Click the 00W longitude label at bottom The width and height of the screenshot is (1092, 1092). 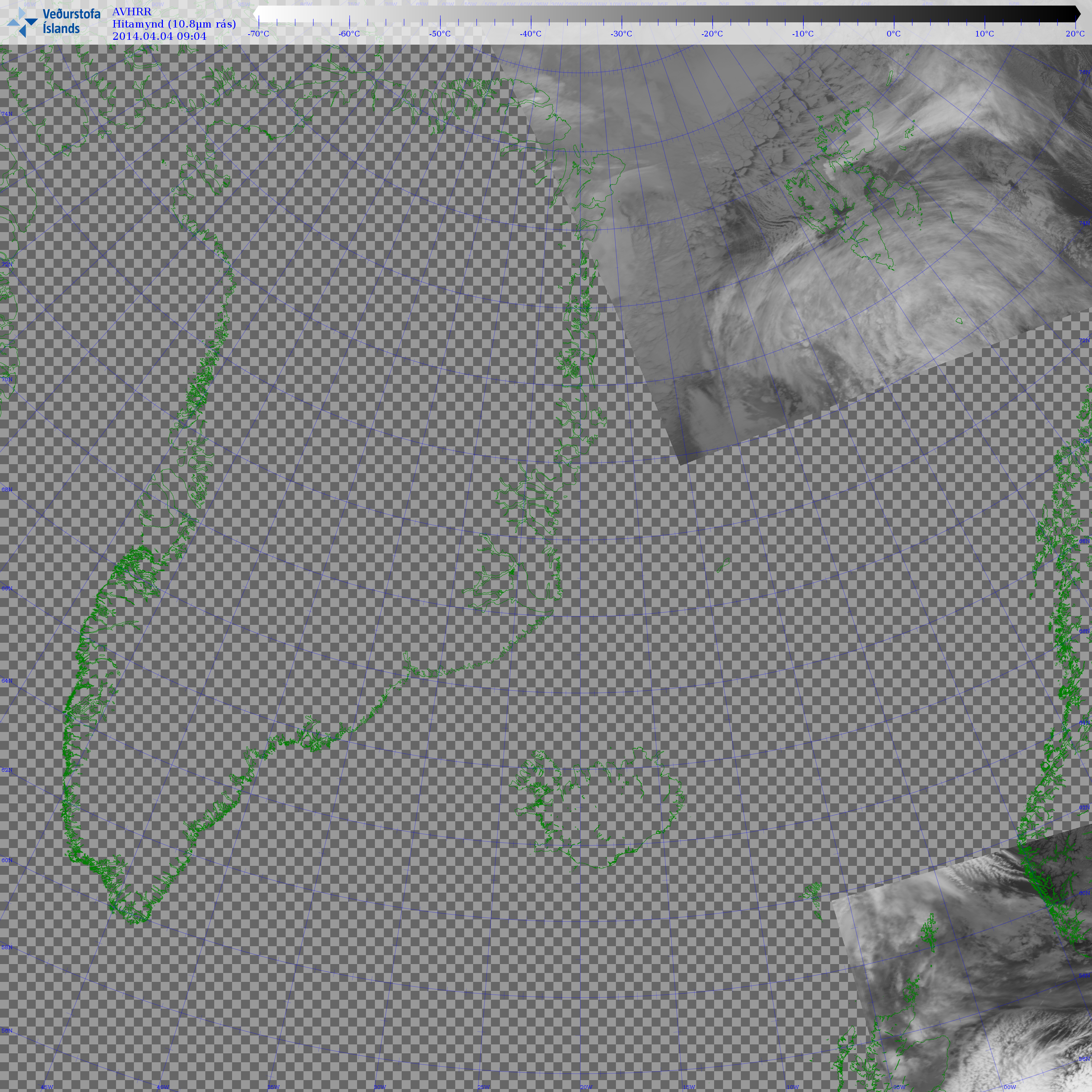tap(1009, 1087)
